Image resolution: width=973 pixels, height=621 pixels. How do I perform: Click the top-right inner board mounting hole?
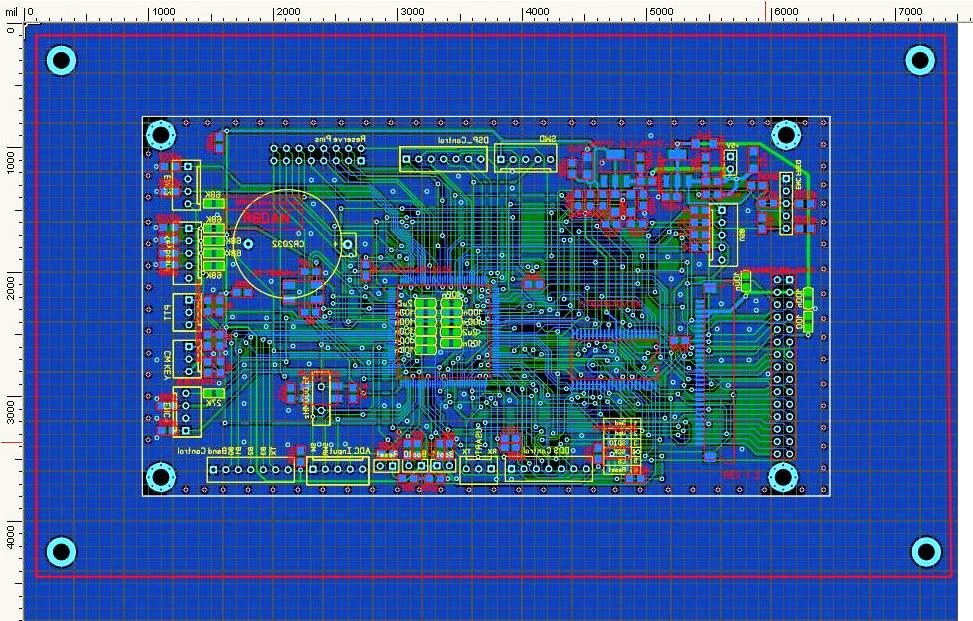coord(785,134)
